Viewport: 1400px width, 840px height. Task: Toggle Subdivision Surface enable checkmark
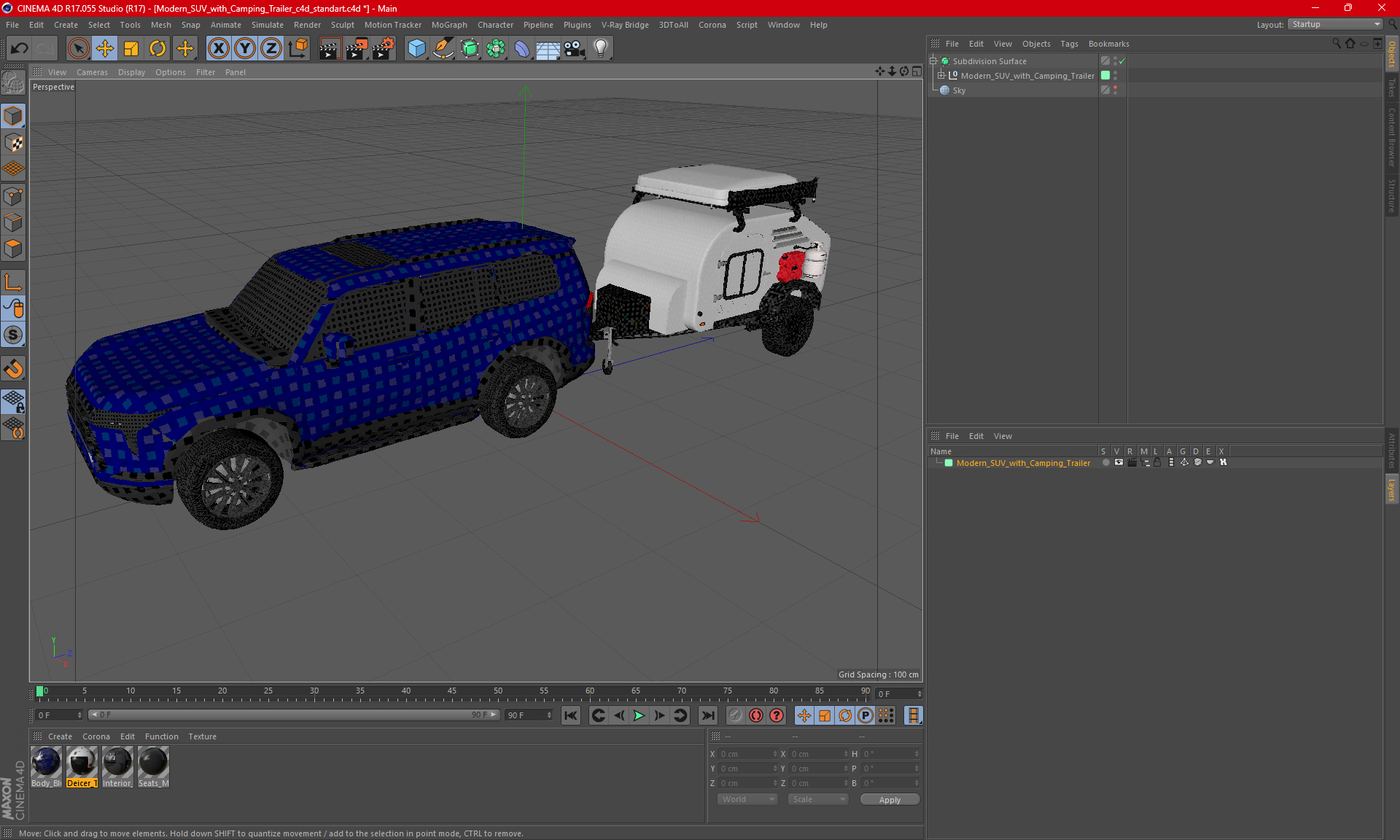(1122, 61)
